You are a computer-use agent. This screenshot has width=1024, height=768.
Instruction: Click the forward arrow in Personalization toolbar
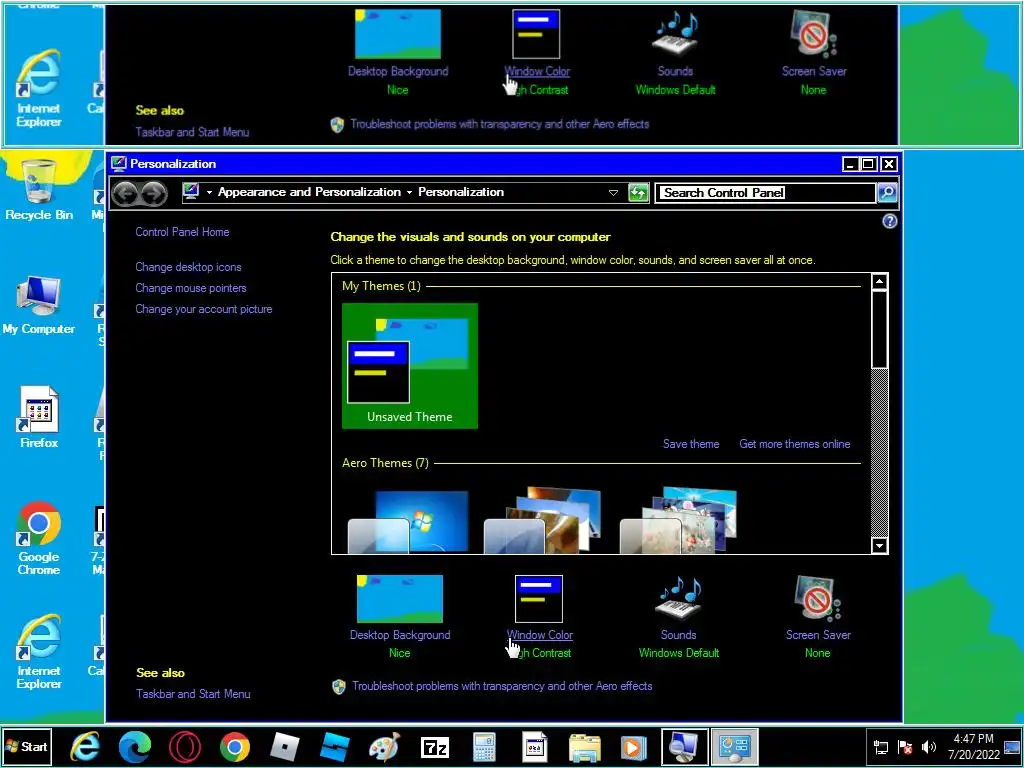coord(154,193)
